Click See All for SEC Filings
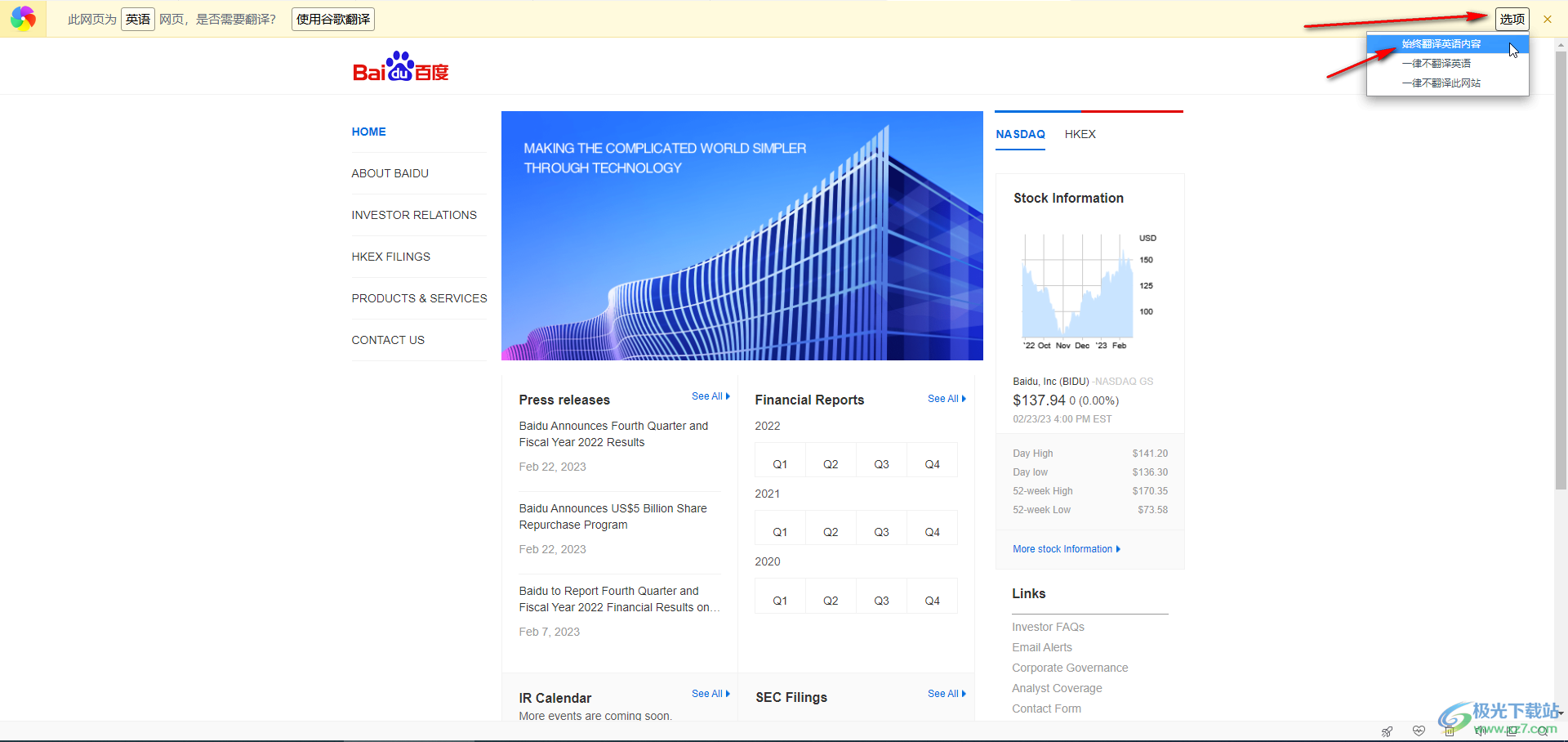 [947, 694]
